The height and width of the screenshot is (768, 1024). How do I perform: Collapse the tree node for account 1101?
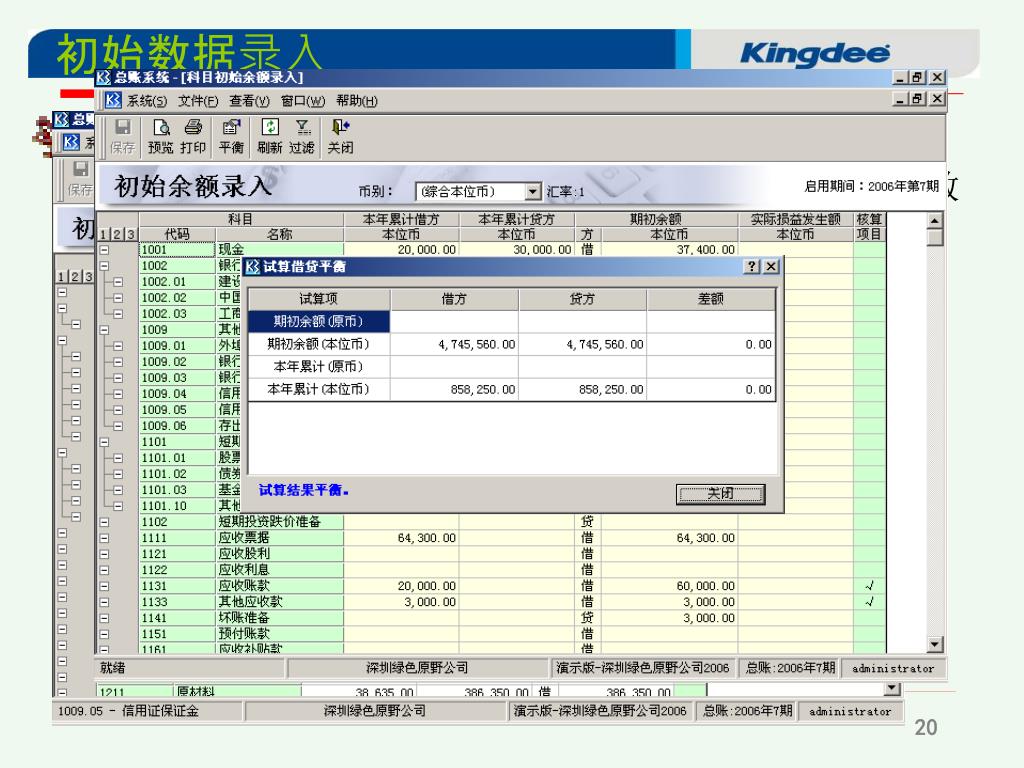(104, 442)
